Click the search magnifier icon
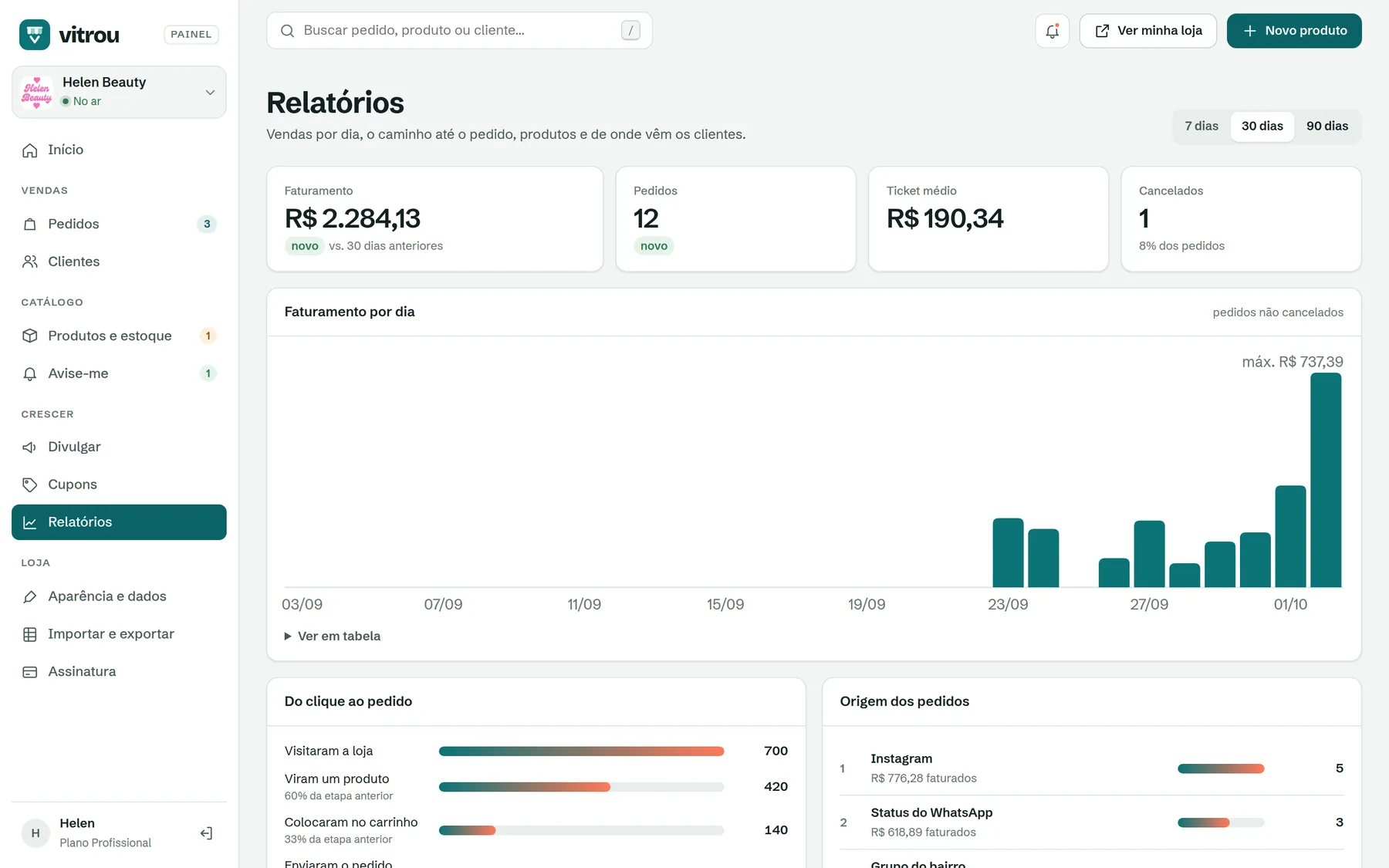This screenshot has height=868, width=1389. tap(287, 31)
